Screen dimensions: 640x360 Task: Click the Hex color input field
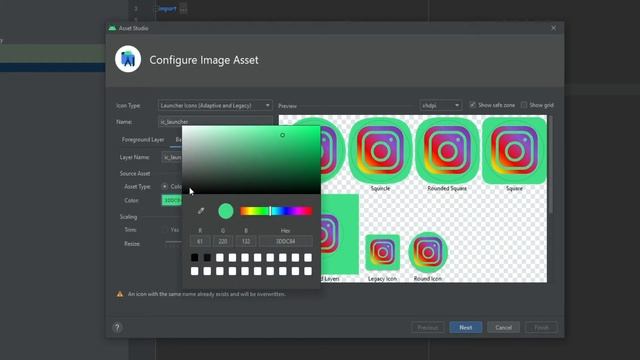point(286,241)
